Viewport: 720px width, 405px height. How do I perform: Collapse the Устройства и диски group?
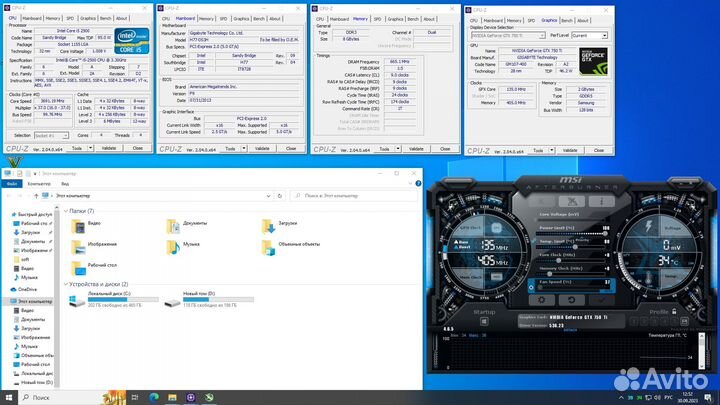[66, 284]
